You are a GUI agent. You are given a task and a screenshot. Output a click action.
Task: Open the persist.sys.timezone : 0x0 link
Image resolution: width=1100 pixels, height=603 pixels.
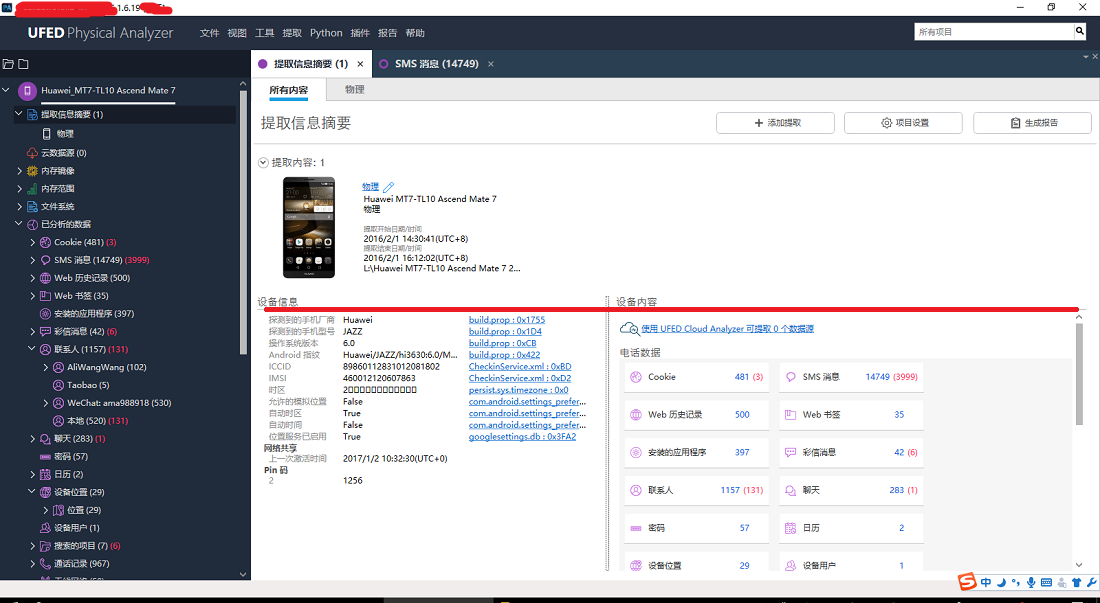518,390
